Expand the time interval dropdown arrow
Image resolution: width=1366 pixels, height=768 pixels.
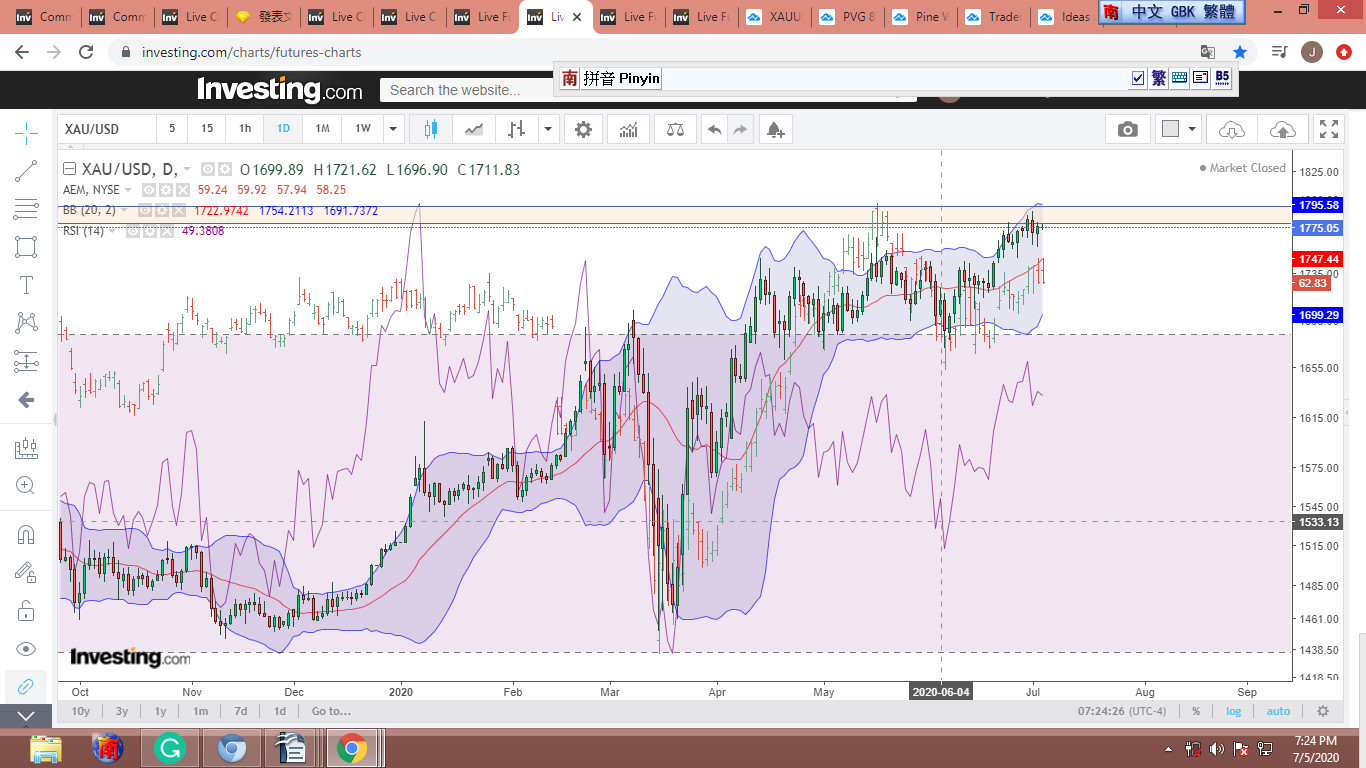coord(393,129)
